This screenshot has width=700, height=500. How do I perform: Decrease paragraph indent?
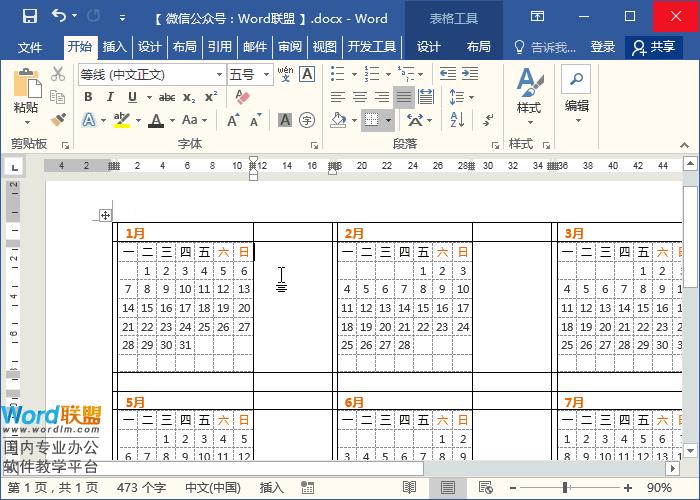pyautogui.click(x=448, y=73)
